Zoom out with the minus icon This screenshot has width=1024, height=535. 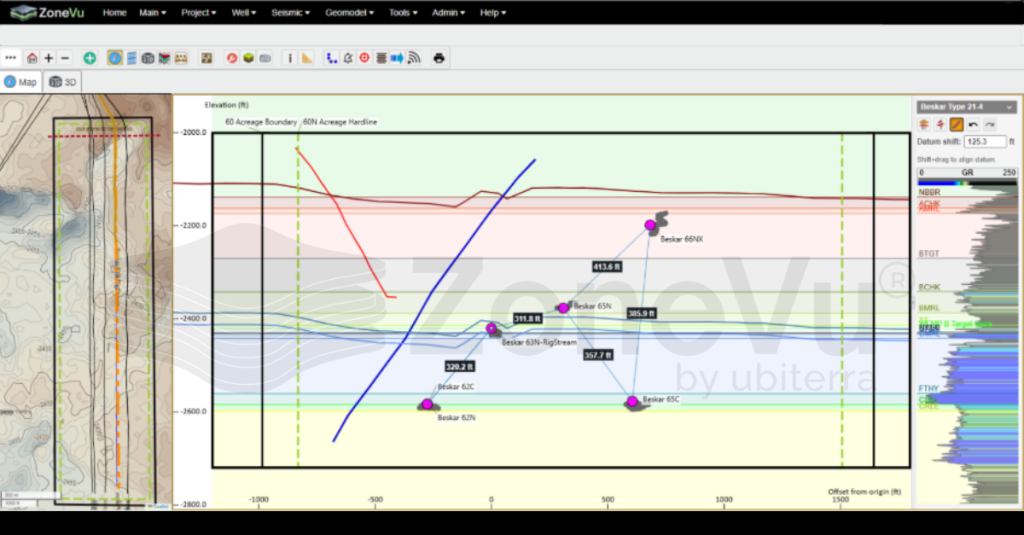coord(65,58)
